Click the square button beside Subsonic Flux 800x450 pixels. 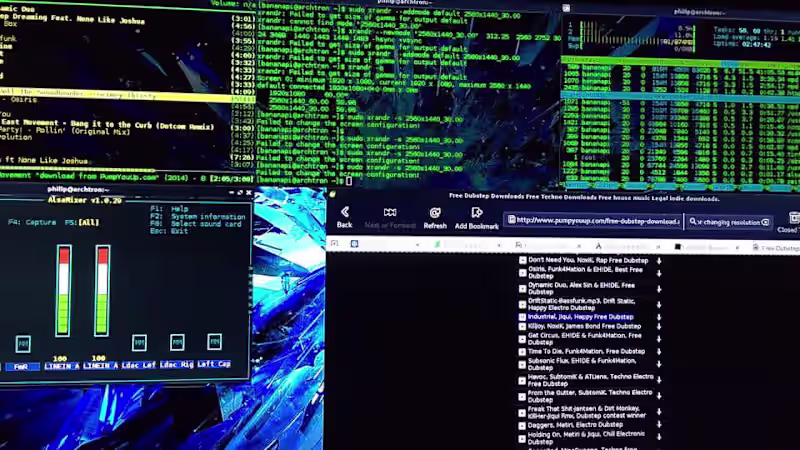pos(522,364)
